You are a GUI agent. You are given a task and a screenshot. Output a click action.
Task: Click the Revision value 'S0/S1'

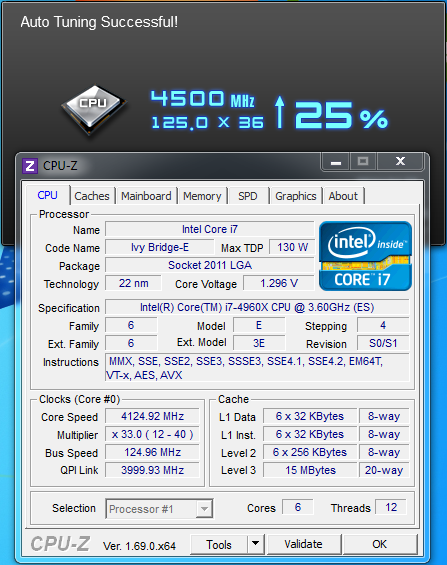click(383, 343)
